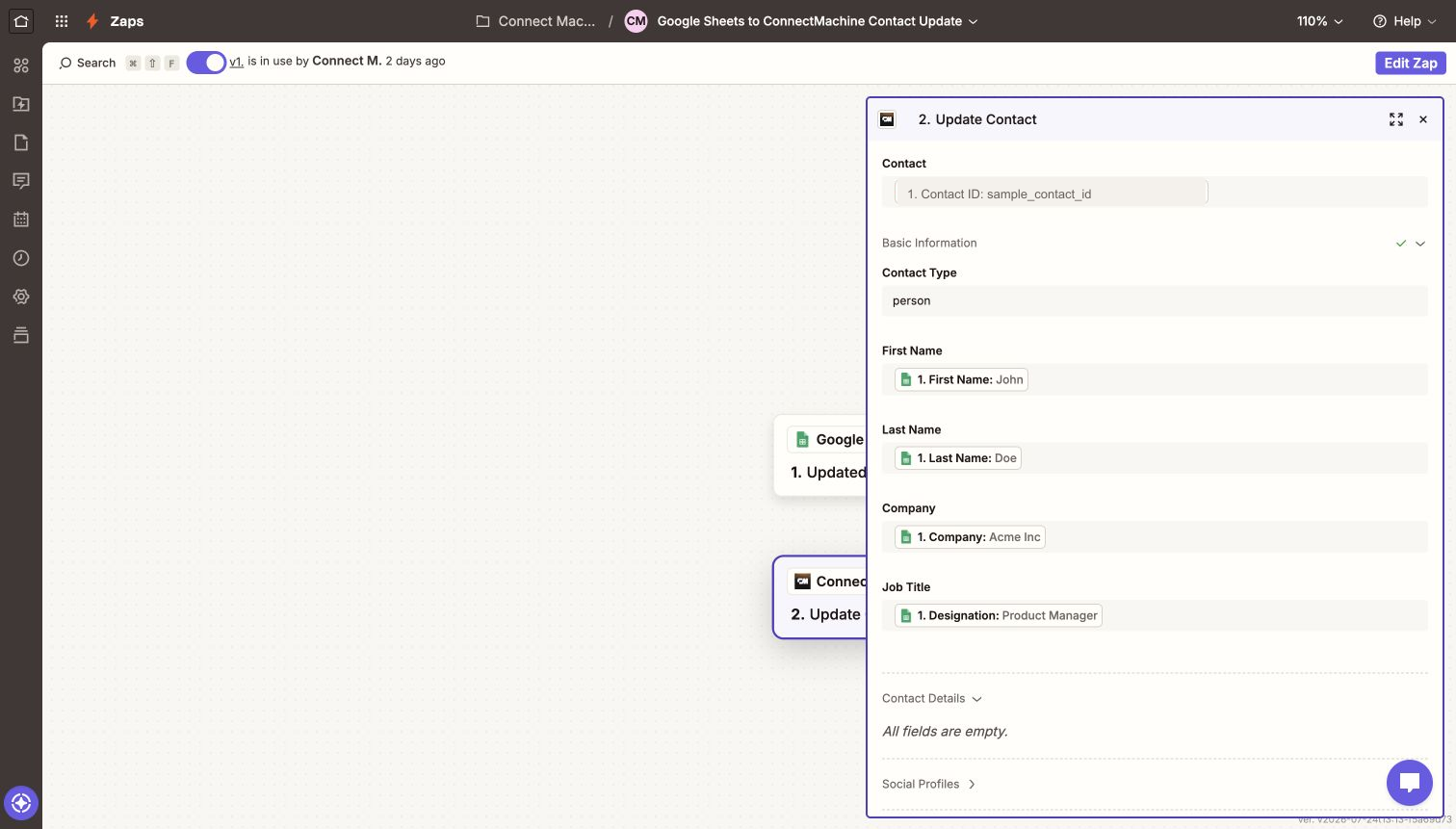Click the Designation: Product Manager pill

coord(999,615)
